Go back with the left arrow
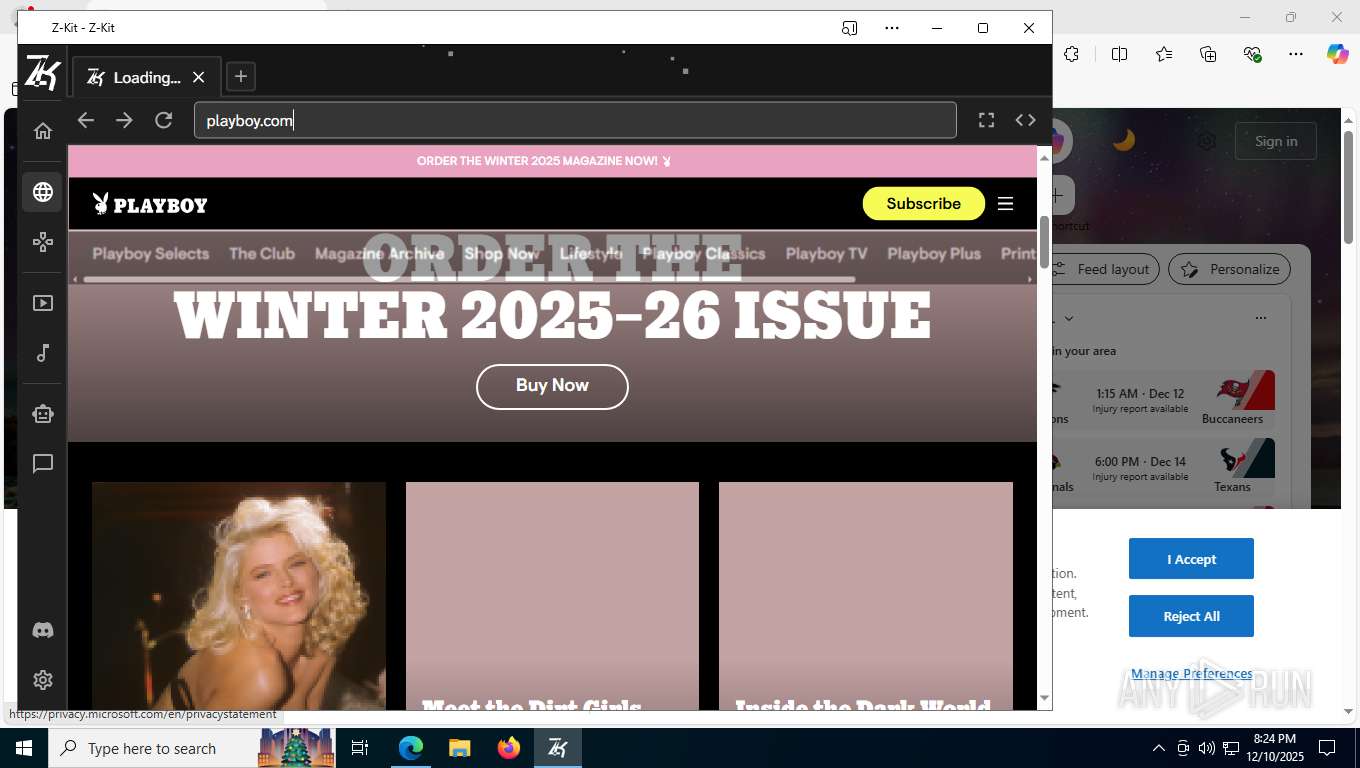 coord(86,120)
